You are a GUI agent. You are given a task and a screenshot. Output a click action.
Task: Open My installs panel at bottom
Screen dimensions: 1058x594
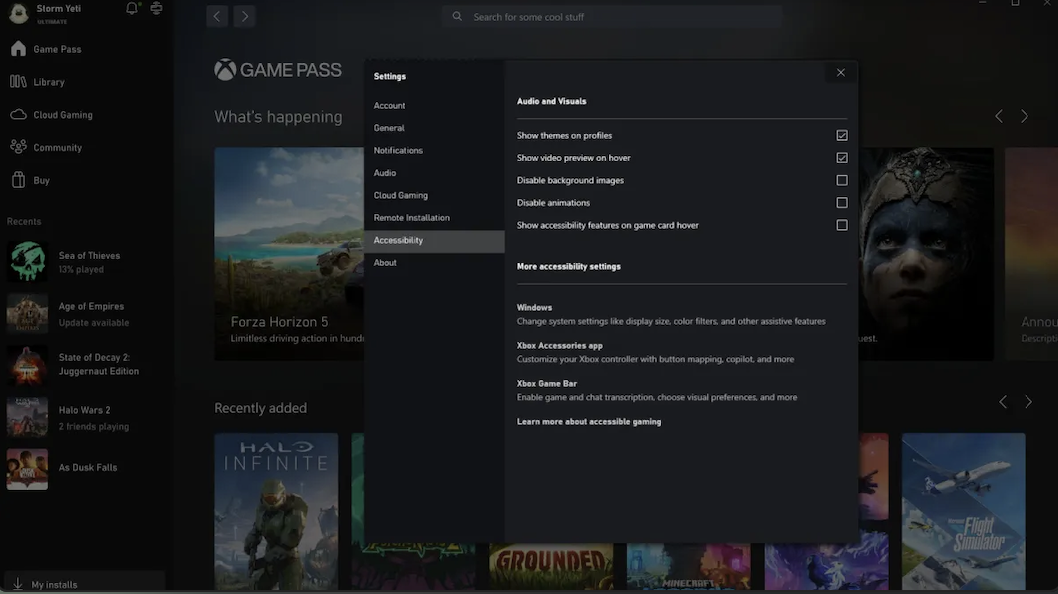54,584
